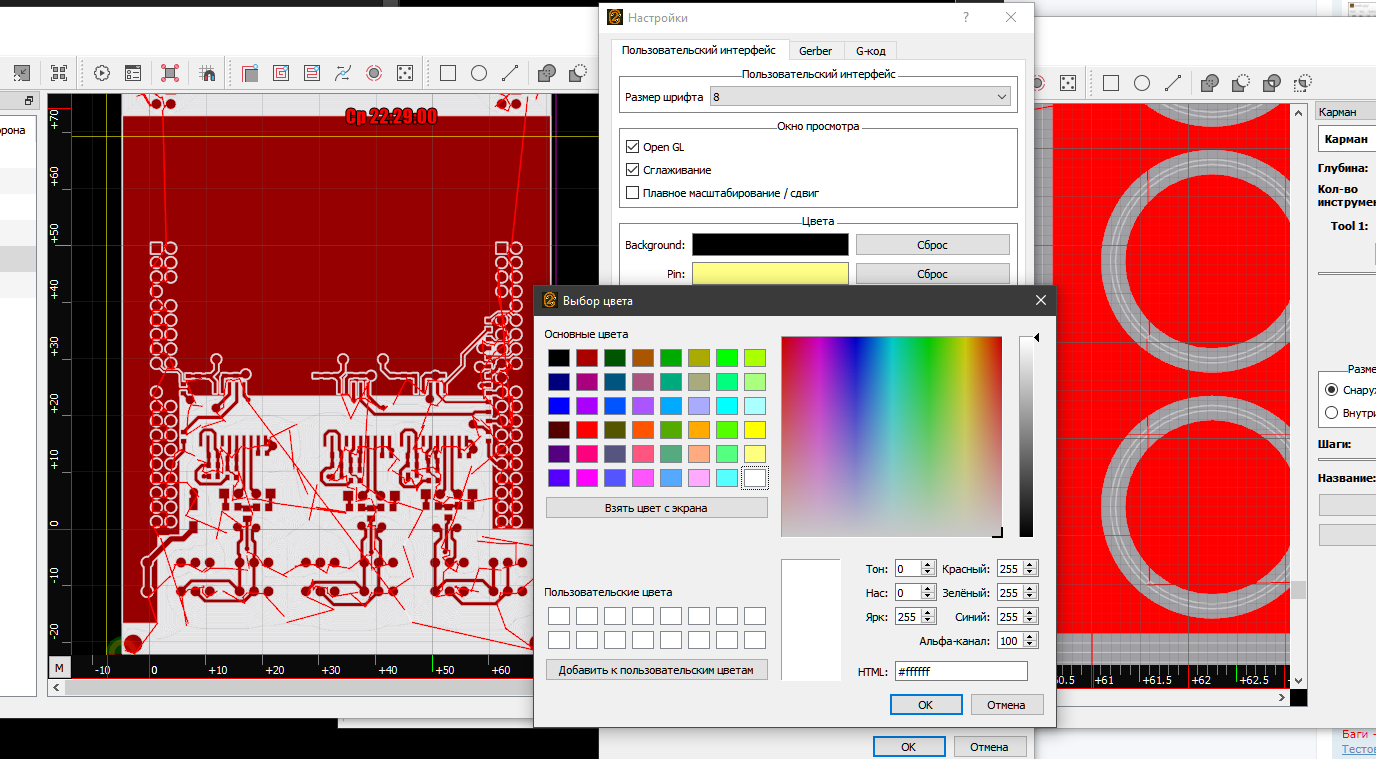The image size is (1376, 759).
Task: Select the spiral pocket offset icon
Action: coord(281,73)
